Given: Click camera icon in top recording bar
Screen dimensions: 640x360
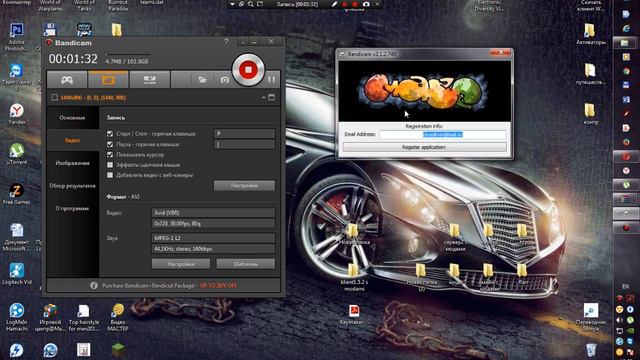Looking at the screenshot, I should pyautogui.click(x=366, y=4).
